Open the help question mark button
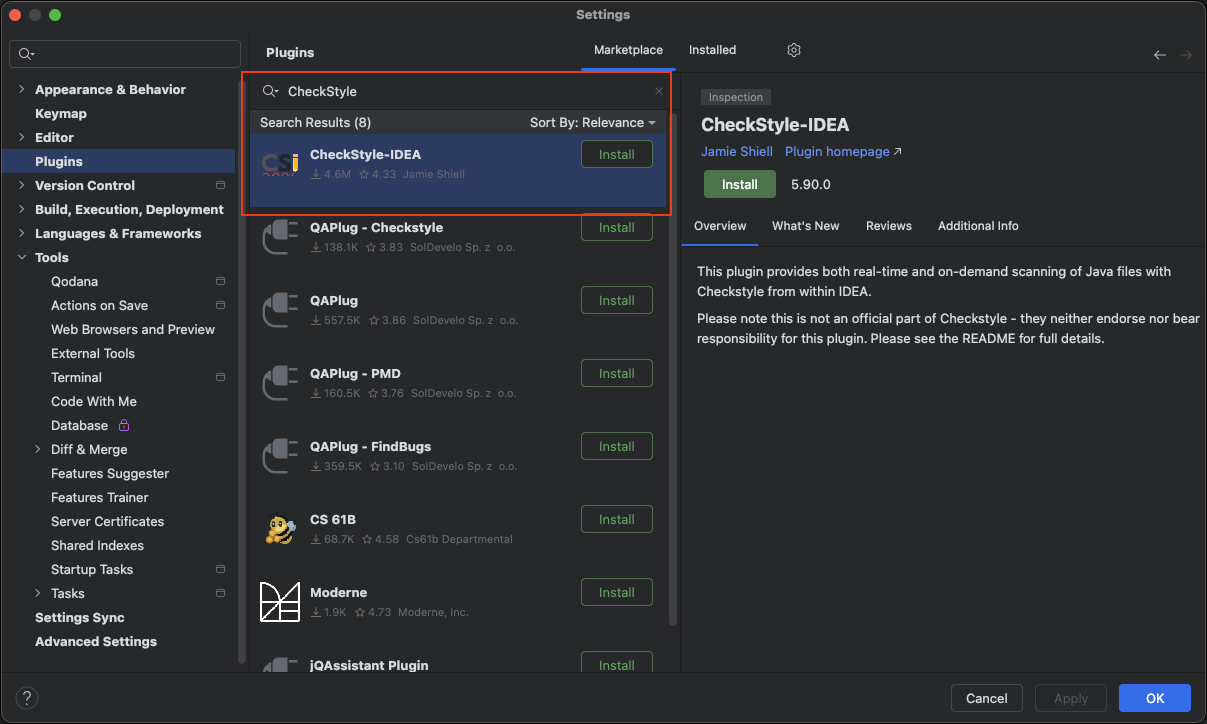Viewport: 1207px width, 724px height. pyautogui.click(x=27, y=698)
